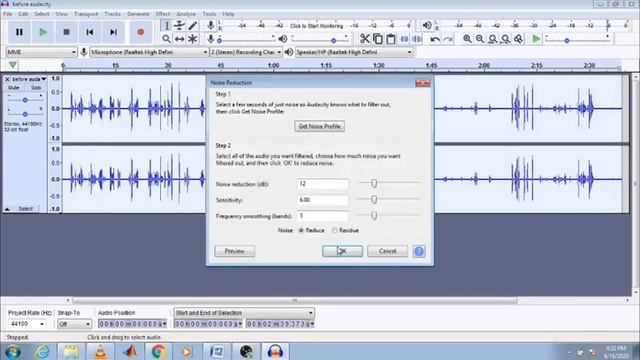Image resolution: width=640 pixels, height=360 pixels.
Task: Click the Cut scissors icon
Action: click(x=364, y=39)
